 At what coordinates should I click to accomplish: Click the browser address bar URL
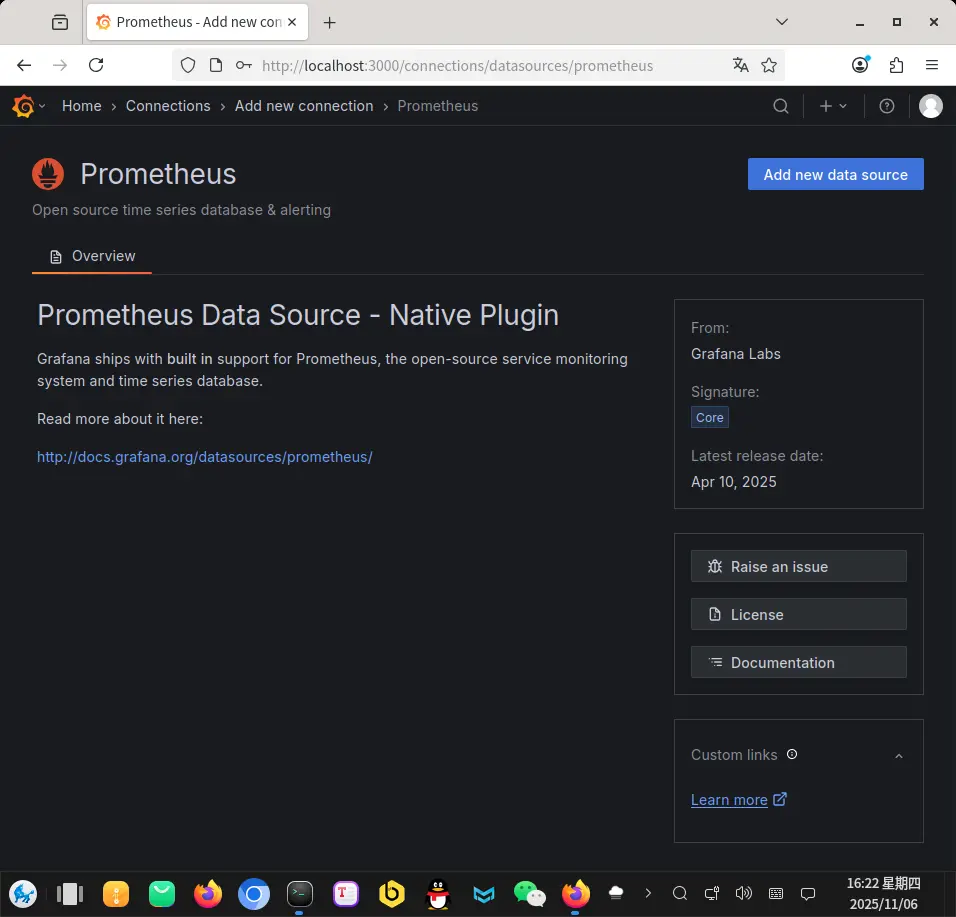click(x=457, y=66)
